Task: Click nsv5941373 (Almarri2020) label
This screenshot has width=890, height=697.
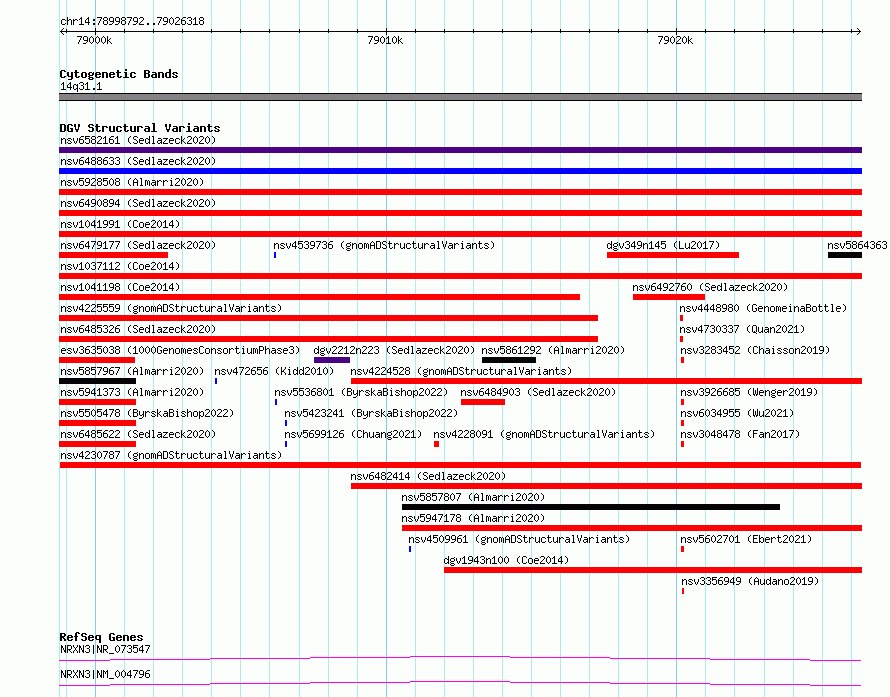Action: click(132, 392)
